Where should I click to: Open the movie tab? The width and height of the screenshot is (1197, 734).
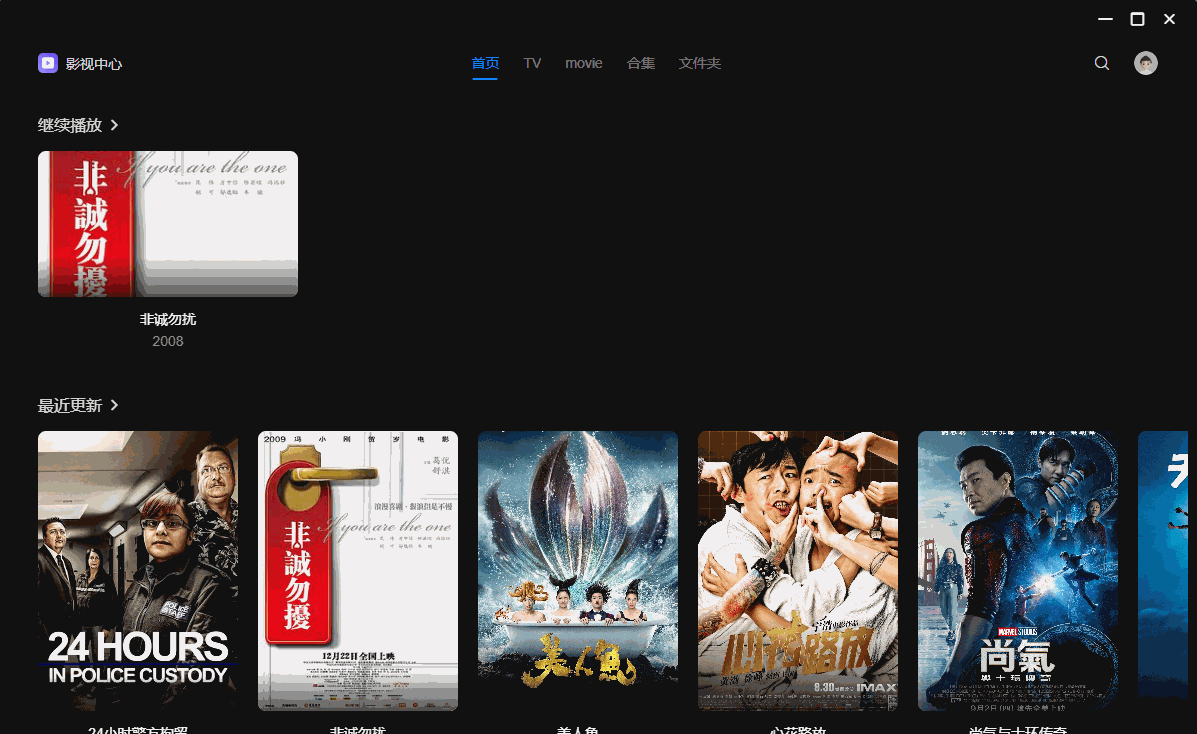pyautogui.click(x=584, y=63)
